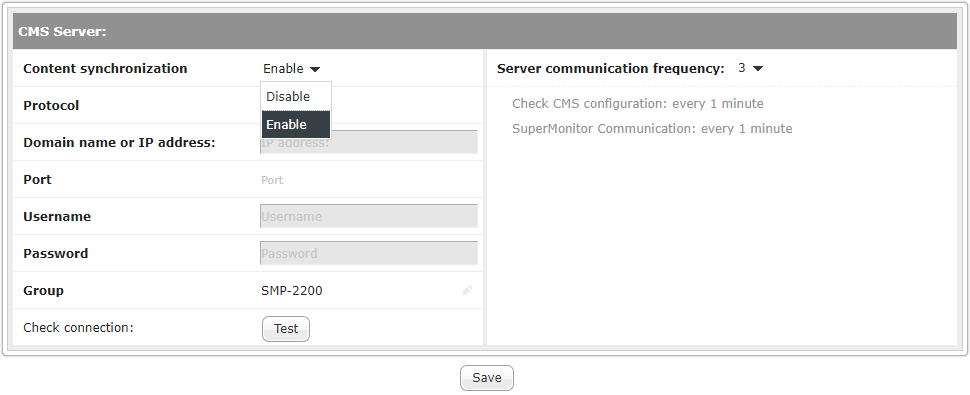This screenshot has height=395, width=970.
Task: Click the Test button for Check connection
Action: click(286, 329)
